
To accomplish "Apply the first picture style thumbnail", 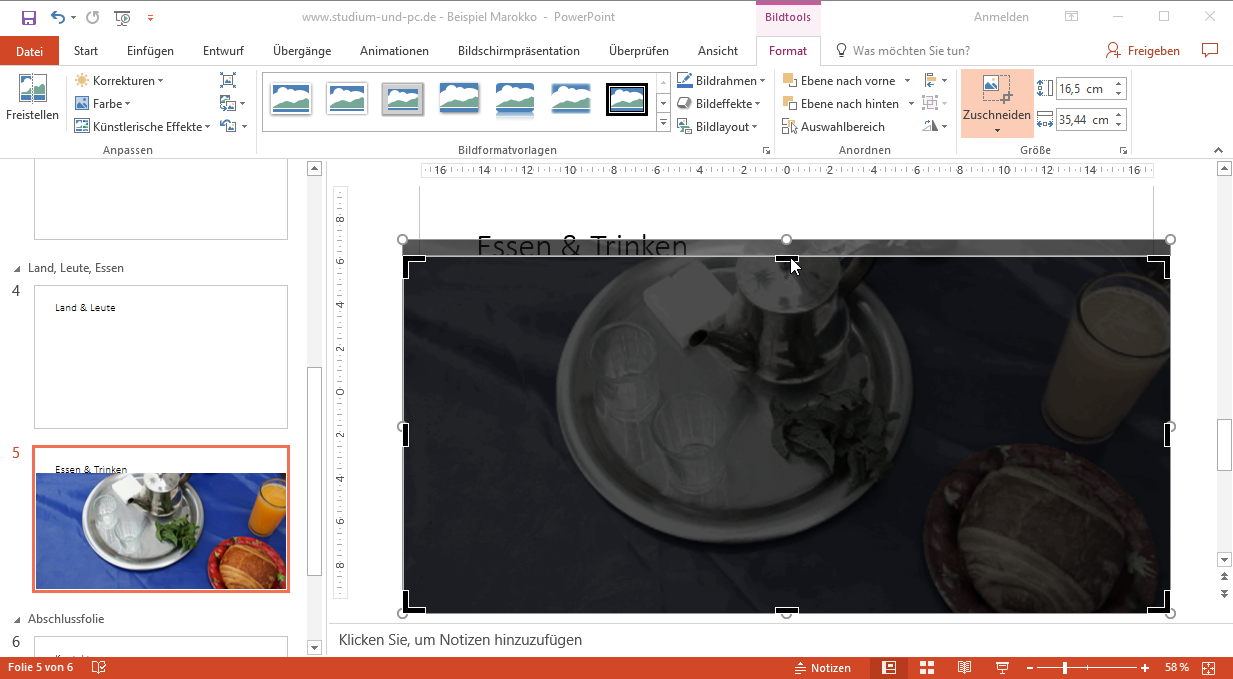I will coord(291,99).
